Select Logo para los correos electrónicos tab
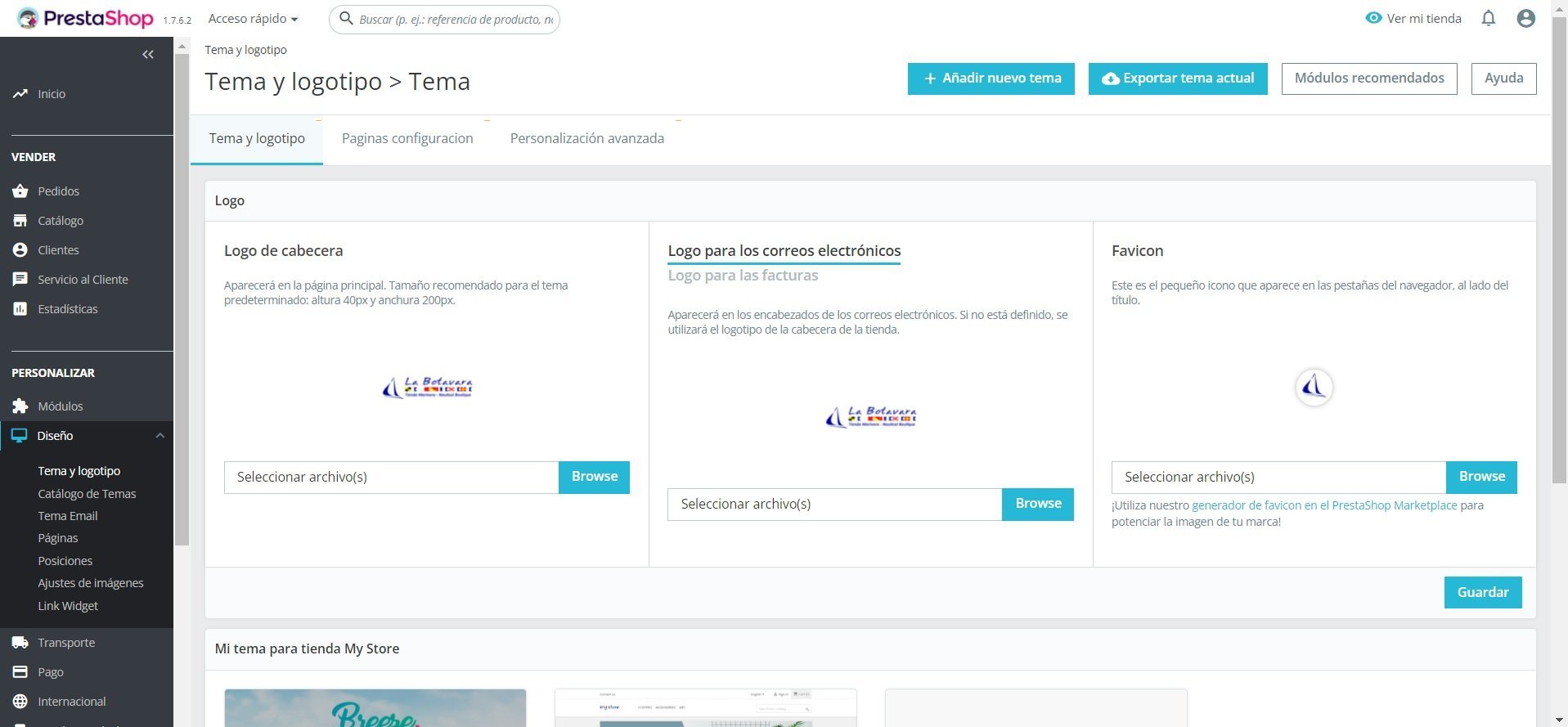1568x727 pixels. tap(784, 251)
